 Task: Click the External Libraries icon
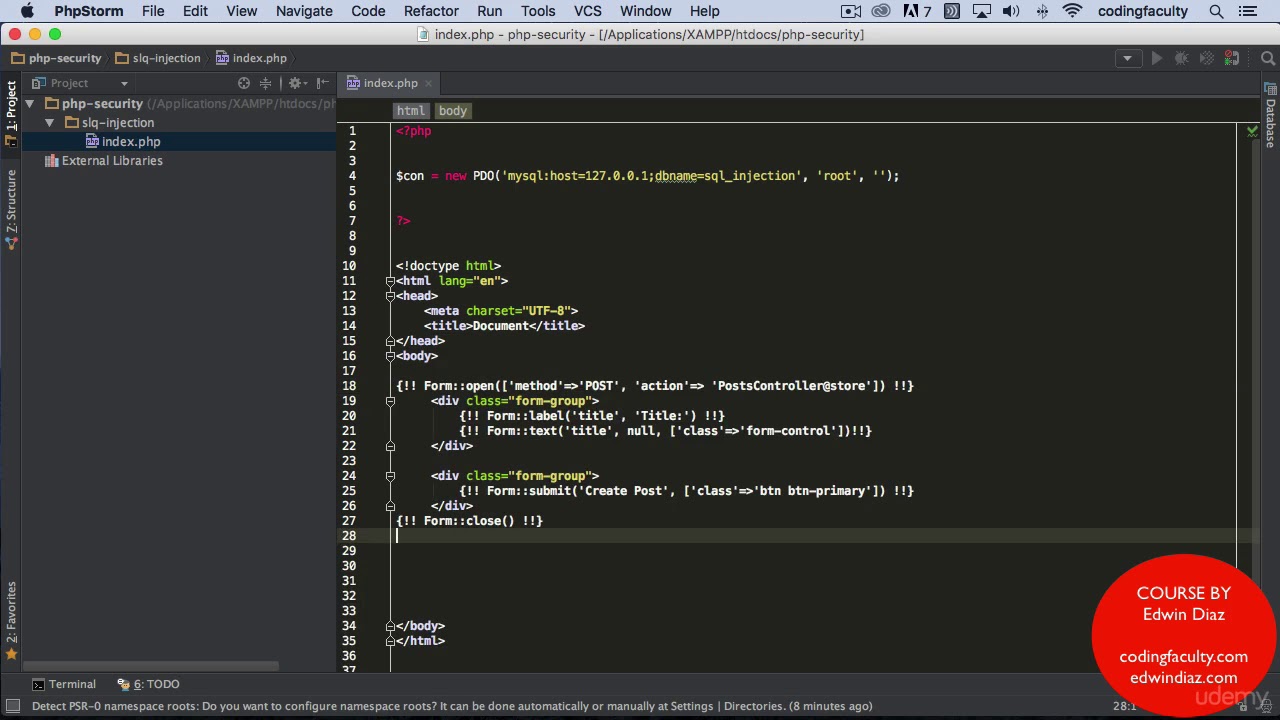(52, 161)
